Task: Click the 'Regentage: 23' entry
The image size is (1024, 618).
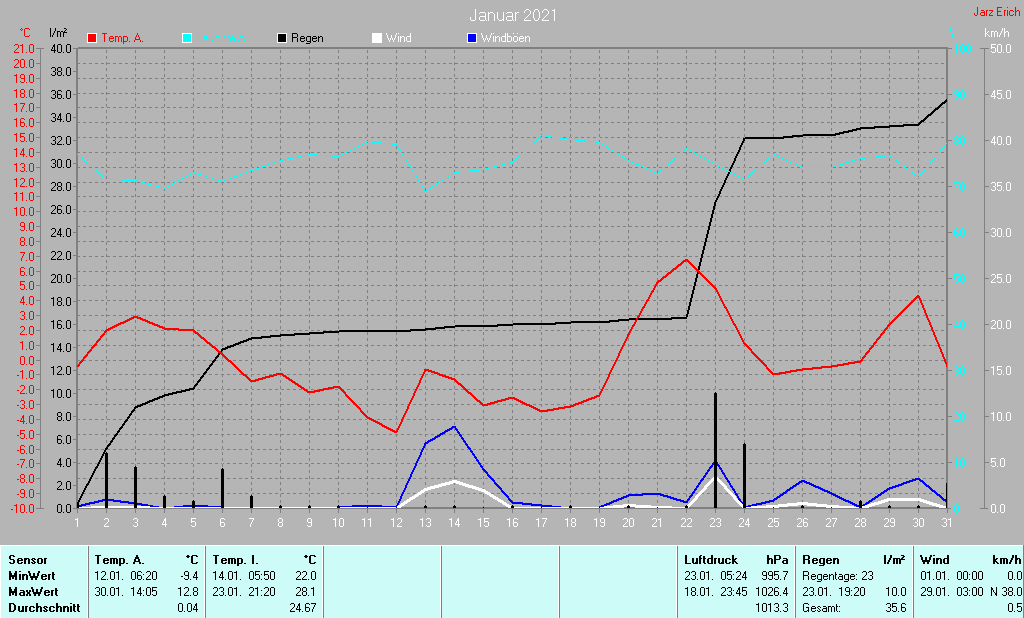Action: 838,576
